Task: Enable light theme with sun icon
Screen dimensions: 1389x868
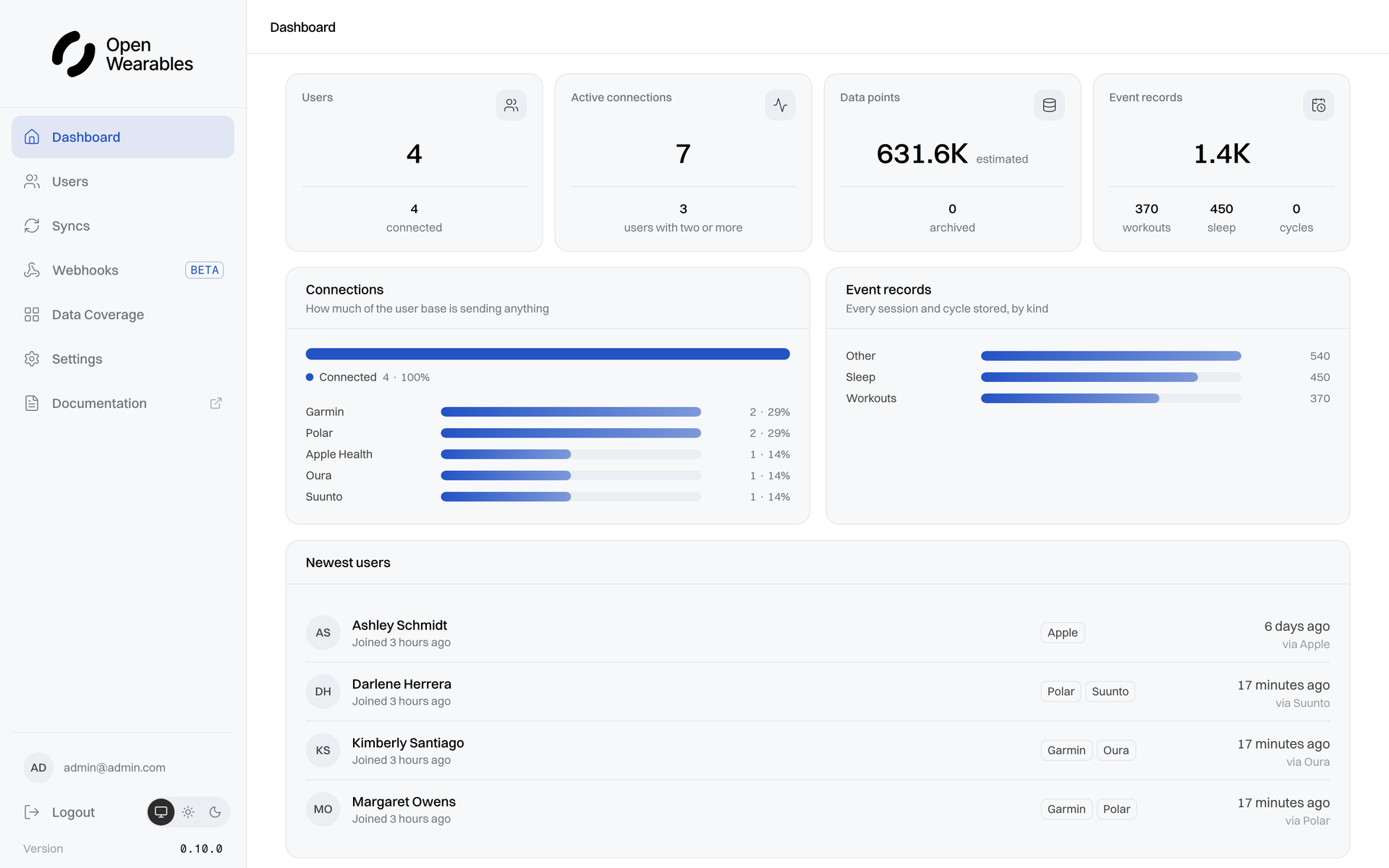Action: pyautogui.click(x=188, y=812)
